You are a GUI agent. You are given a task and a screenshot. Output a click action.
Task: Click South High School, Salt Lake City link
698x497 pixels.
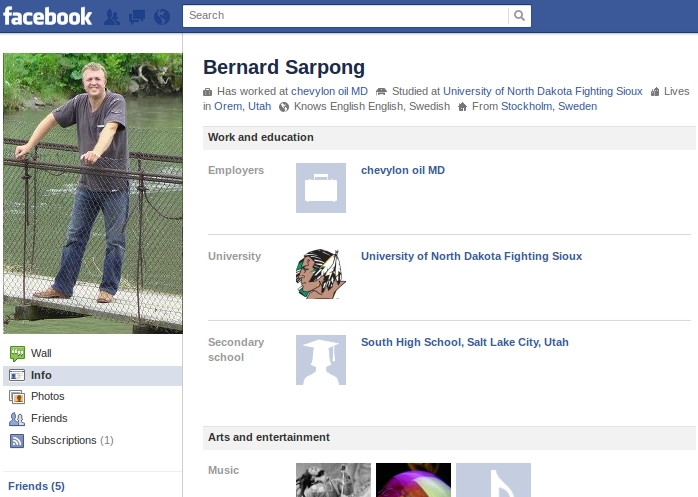pos(465,342)
